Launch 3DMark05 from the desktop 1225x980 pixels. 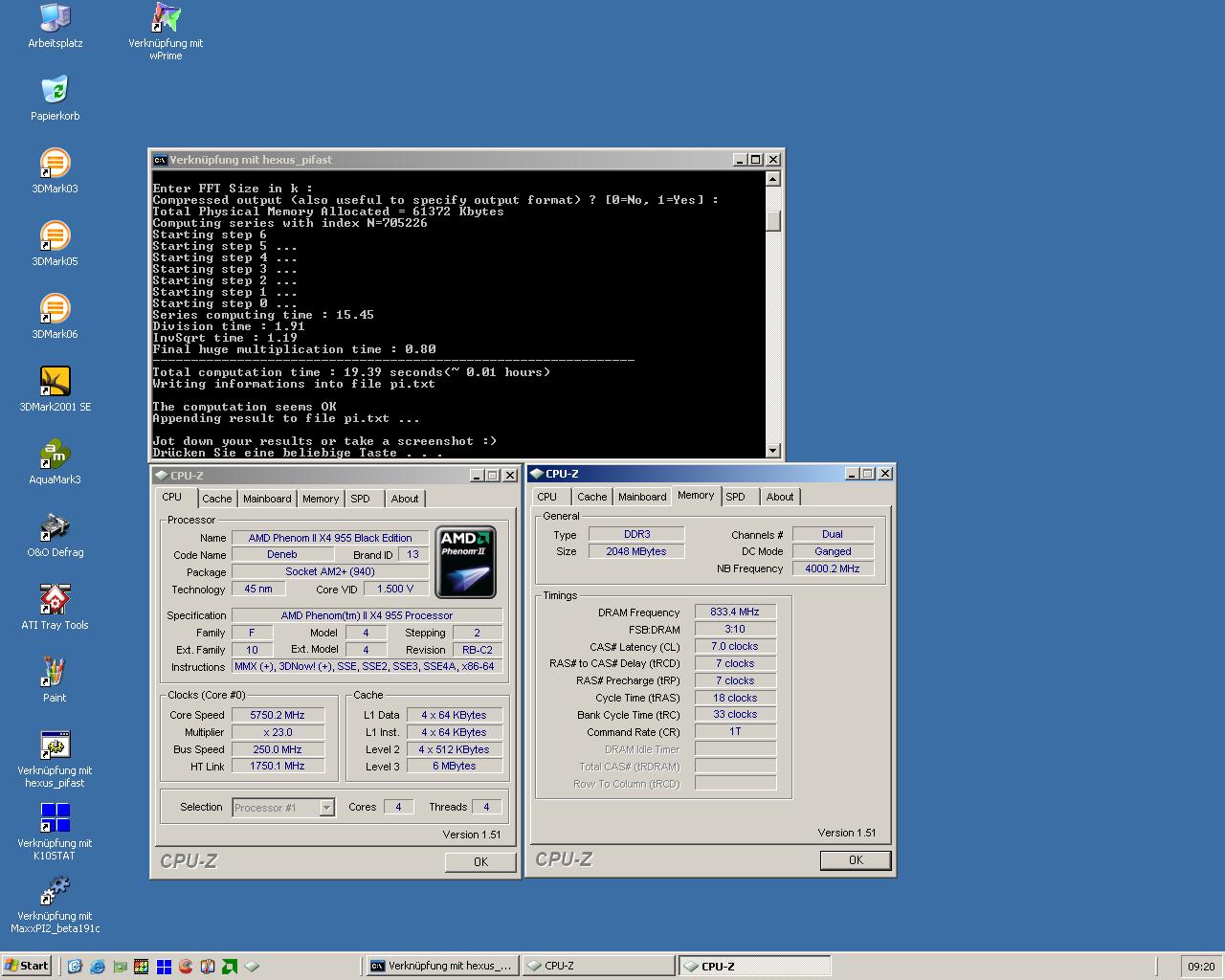[56, 243]
